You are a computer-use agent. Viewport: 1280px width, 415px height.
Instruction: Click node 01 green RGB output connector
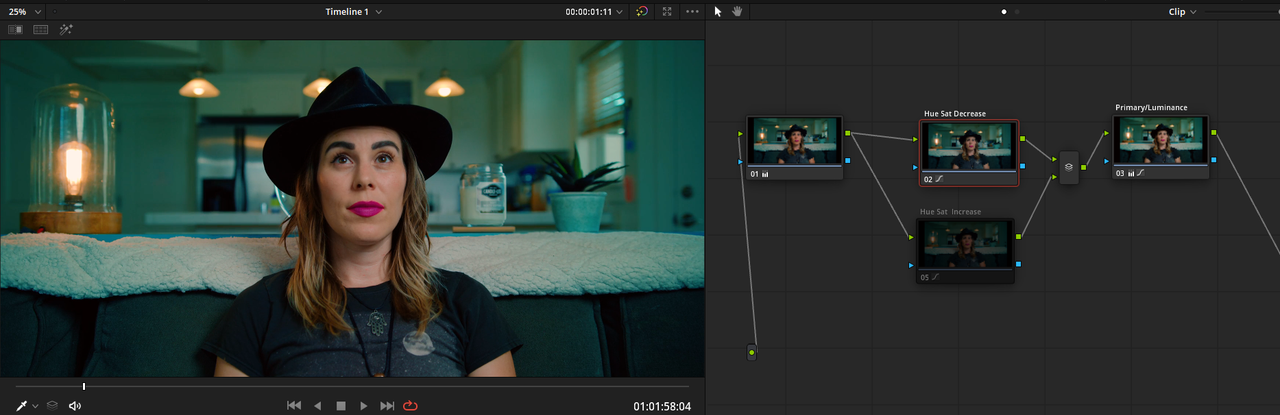click(x=848, y=132)
